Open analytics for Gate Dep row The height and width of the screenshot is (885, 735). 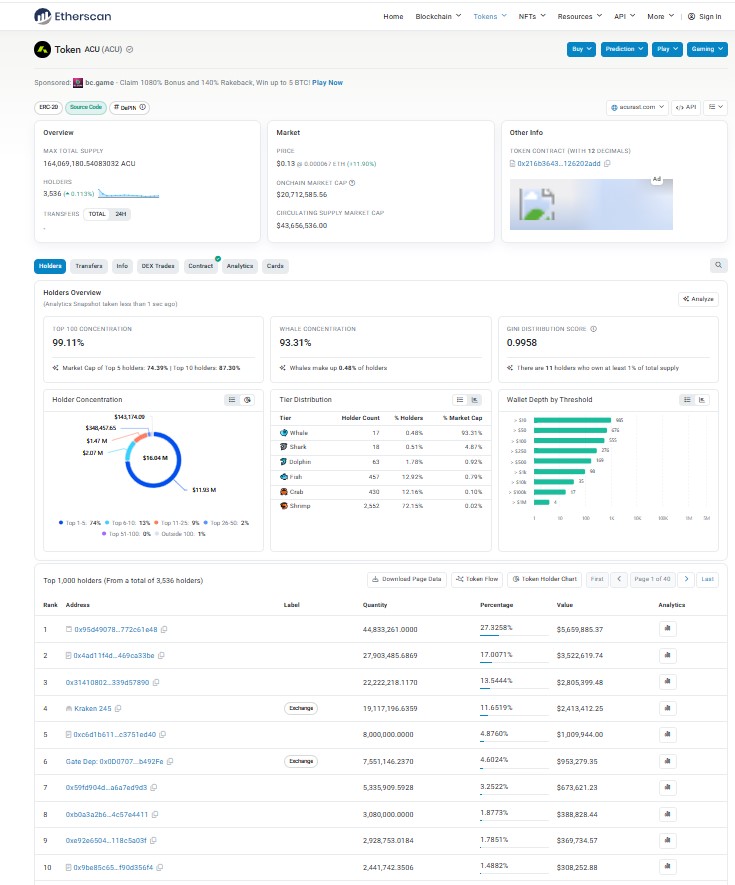pyautogui.click(x=667, y=761)
